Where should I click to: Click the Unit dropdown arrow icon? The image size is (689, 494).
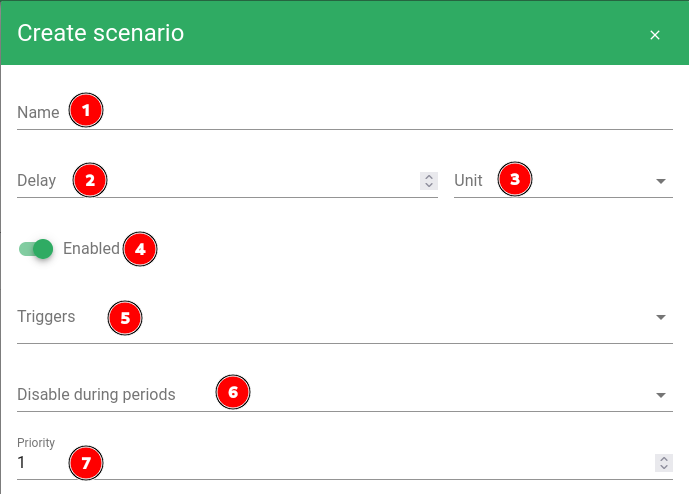point(660,181)
